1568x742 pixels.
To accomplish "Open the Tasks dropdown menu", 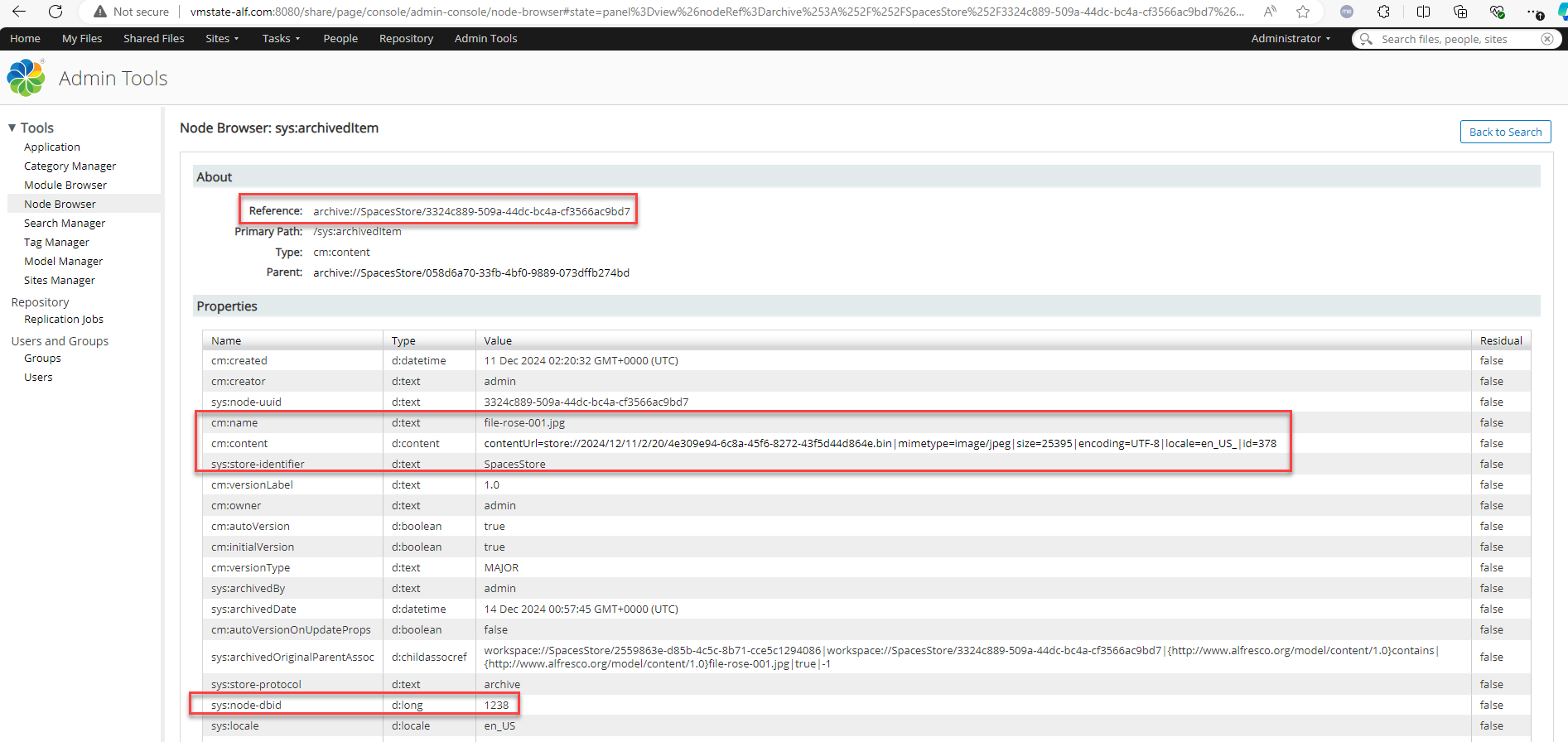I will click(x=281, y=39).
